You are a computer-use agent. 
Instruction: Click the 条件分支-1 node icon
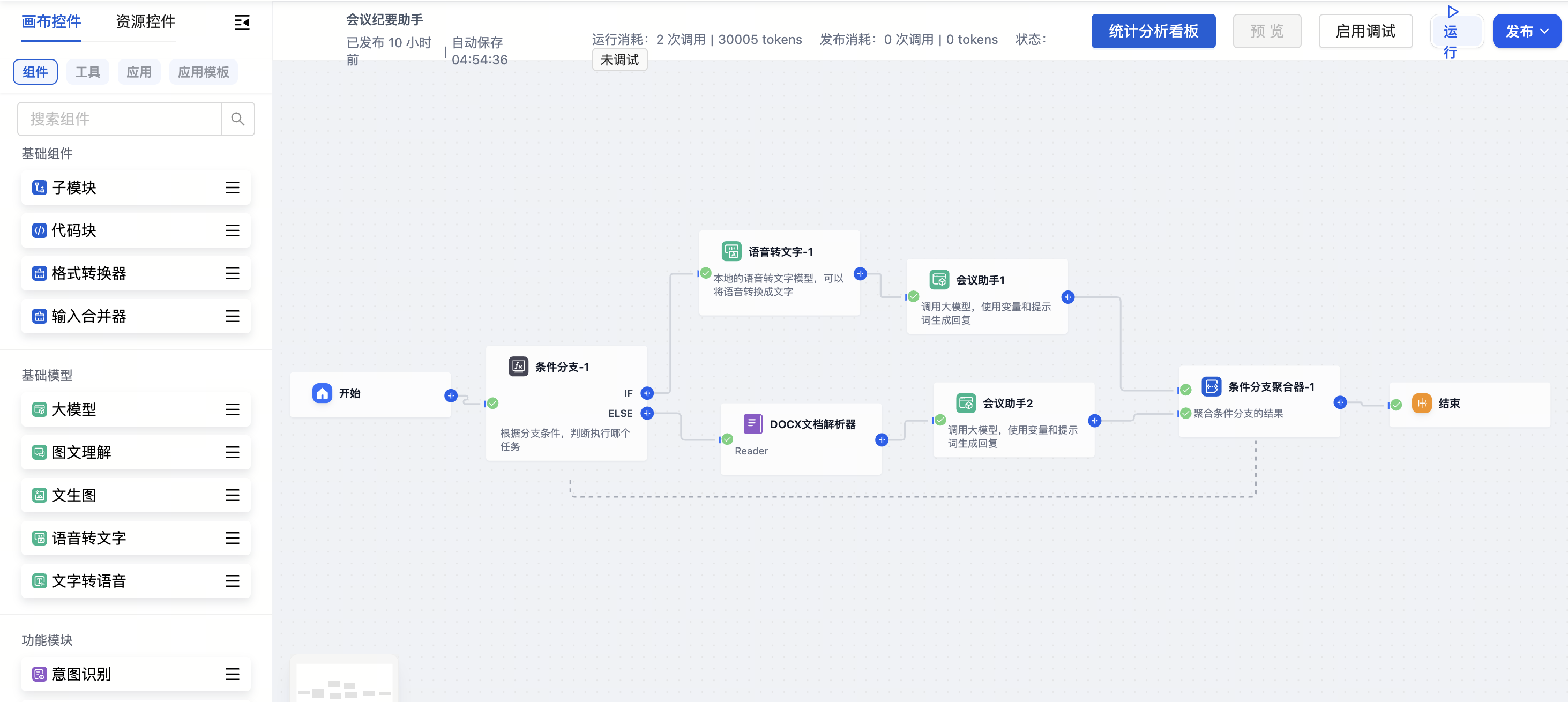pos(518,367)
